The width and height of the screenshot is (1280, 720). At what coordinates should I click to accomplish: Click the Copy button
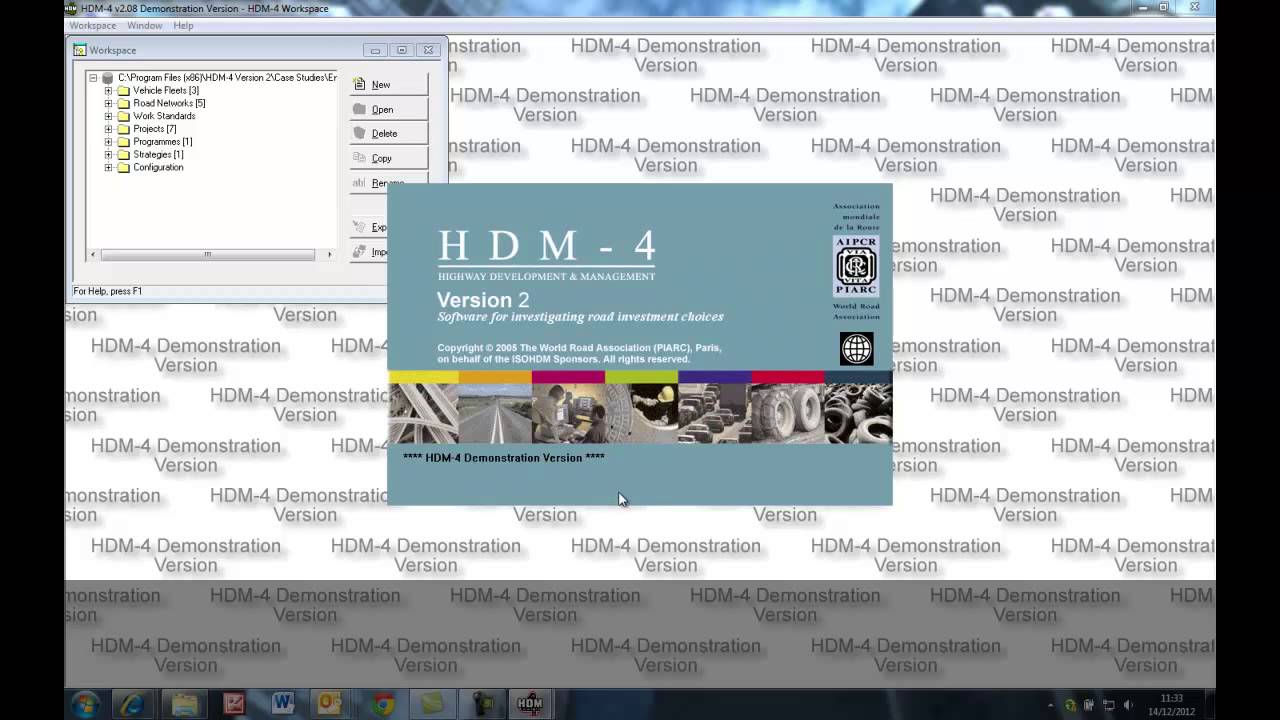tap(388, 158)
